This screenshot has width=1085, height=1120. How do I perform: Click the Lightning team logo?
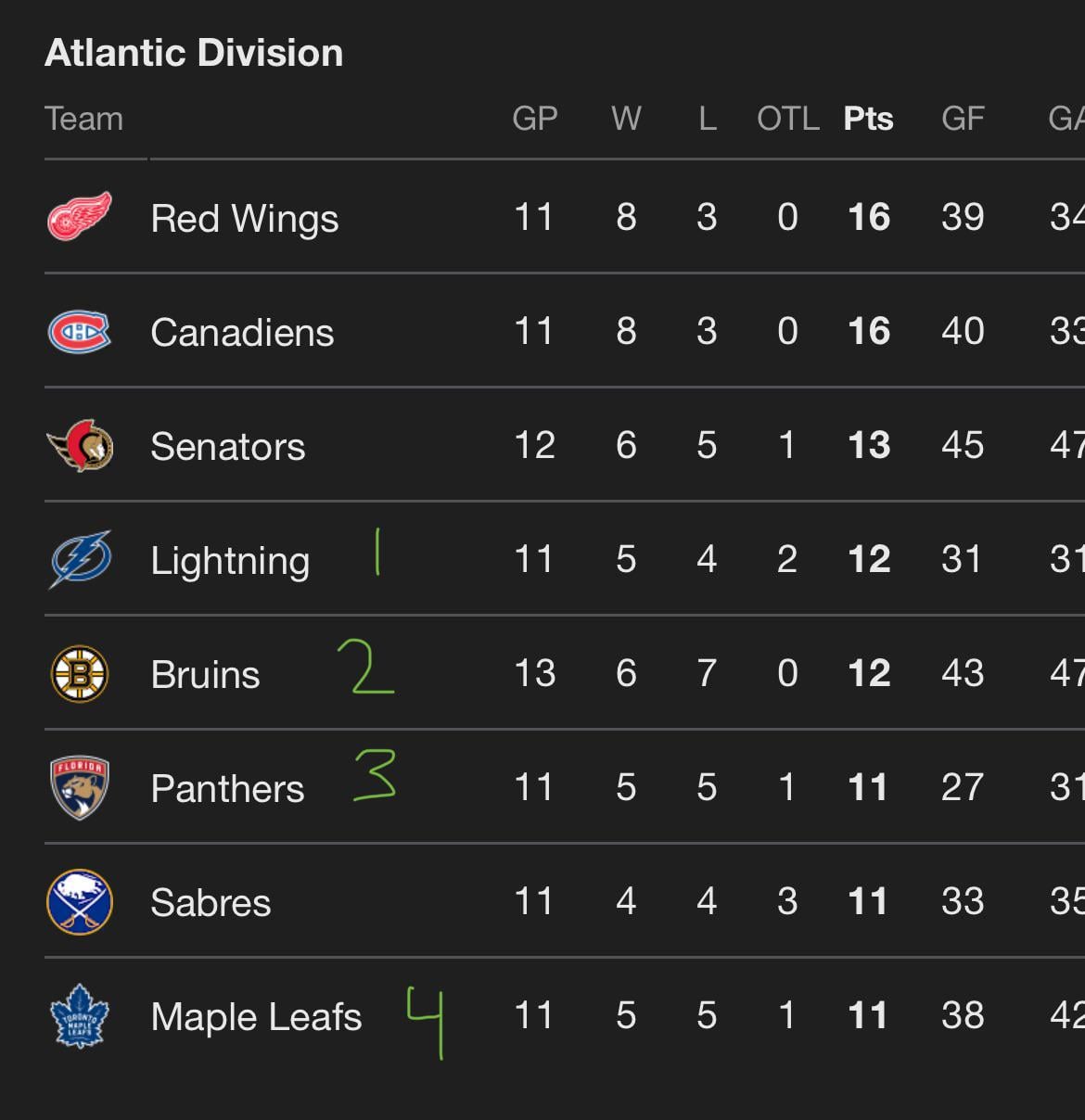[80, 560]
